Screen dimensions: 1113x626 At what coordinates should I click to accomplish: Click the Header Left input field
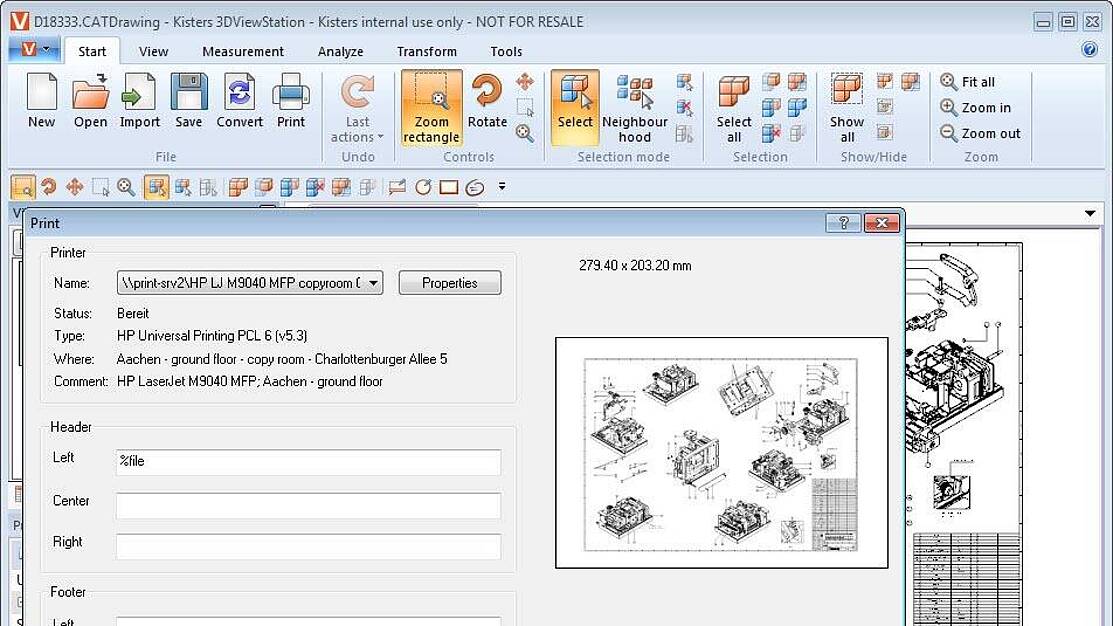(x=308, y=462)
